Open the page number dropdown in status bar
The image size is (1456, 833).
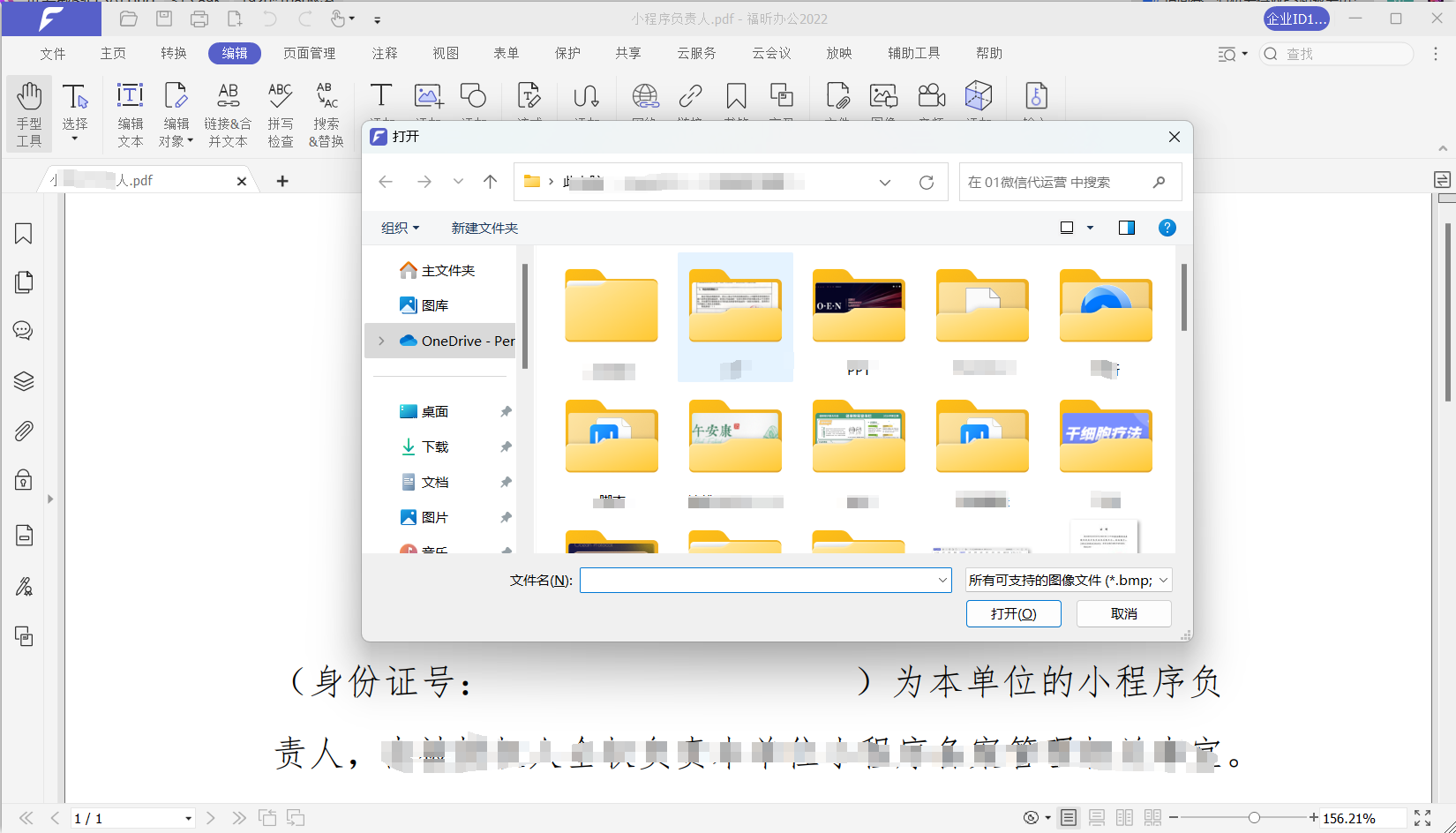[188, 818]
